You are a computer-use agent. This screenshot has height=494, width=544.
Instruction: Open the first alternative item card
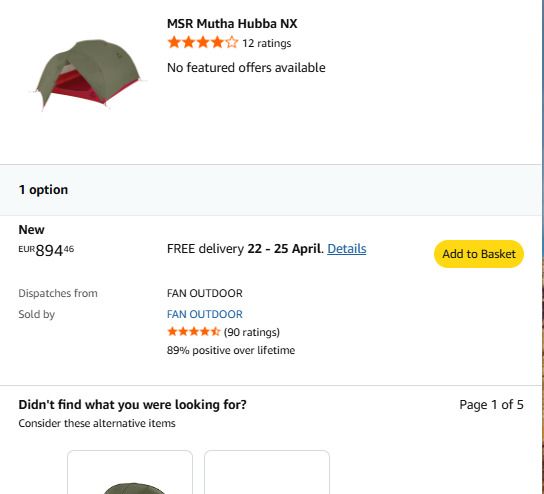pyautogui.click(x=130, y=472)
